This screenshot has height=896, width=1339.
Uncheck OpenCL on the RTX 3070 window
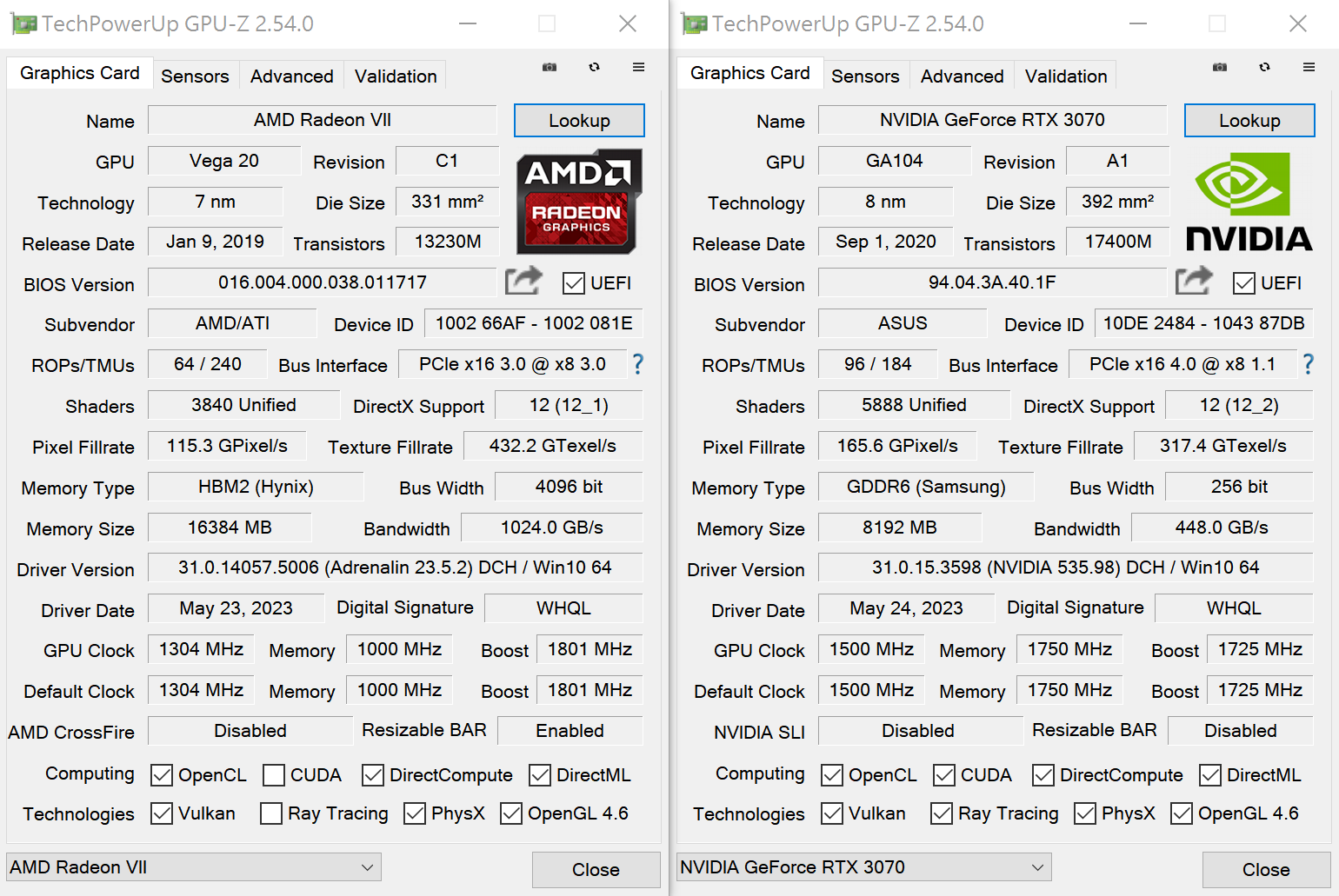point(833,774)
